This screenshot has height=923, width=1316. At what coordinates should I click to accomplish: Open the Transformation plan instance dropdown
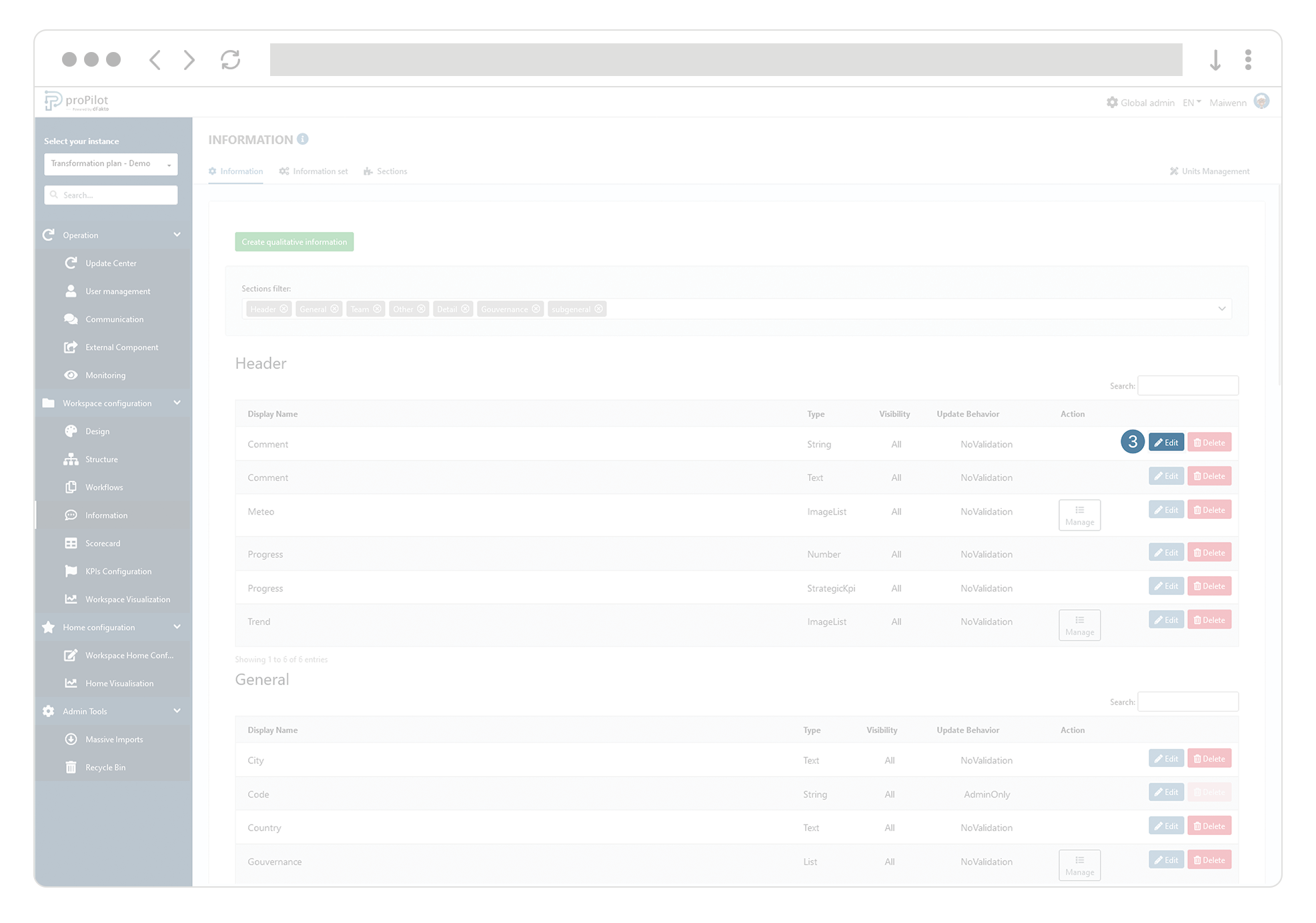click(111, 164)
